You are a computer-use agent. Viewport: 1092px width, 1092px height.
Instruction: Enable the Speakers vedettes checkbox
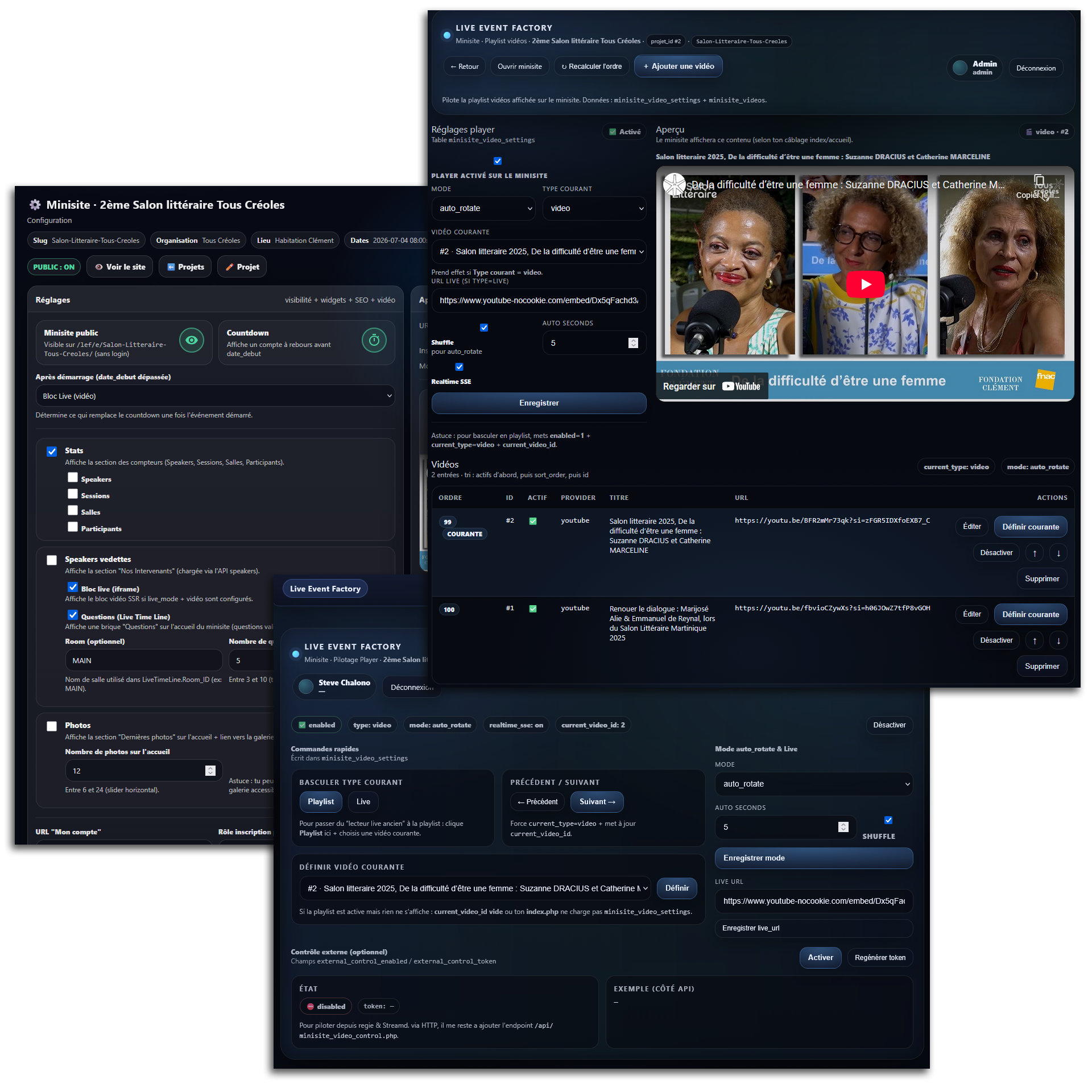(52, 560)
